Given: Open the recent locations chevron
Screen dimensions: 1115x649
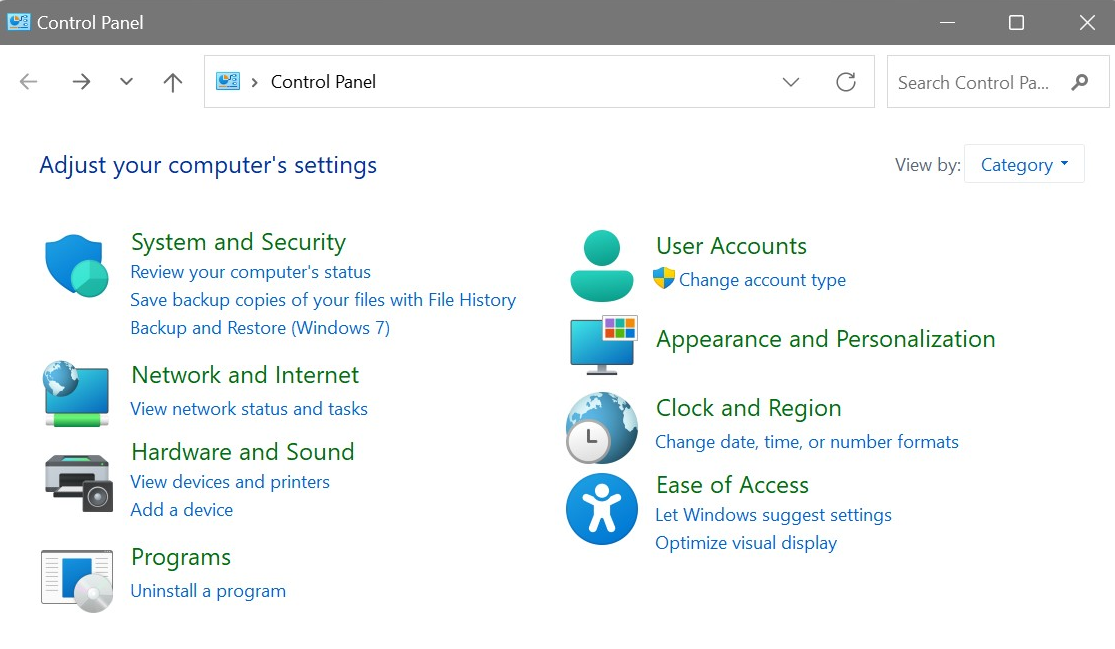Looking at the screenshot, I should click(x=126, y=82).
